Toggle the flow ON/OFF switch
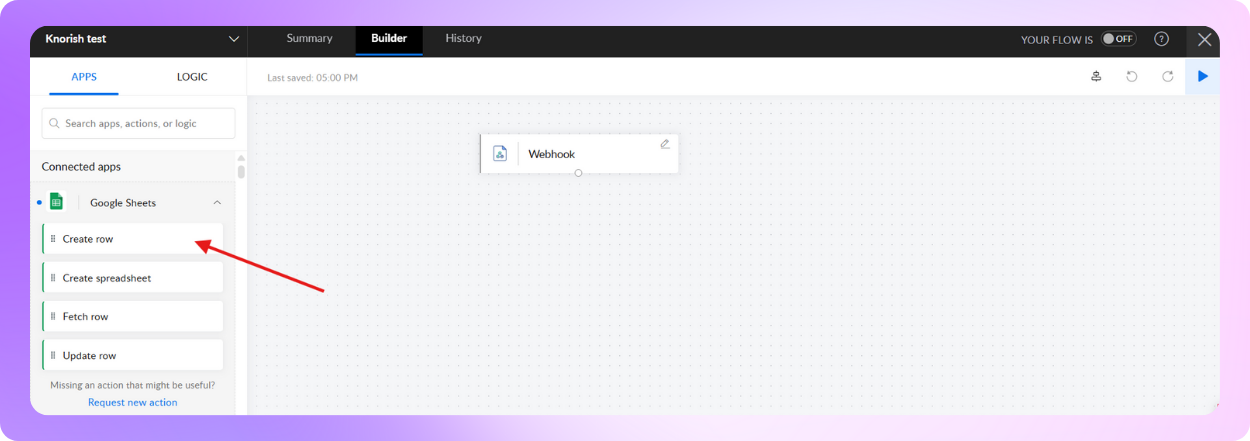Image resolution: width=1250 pixels, height=441 pixels. (1118, 39)
